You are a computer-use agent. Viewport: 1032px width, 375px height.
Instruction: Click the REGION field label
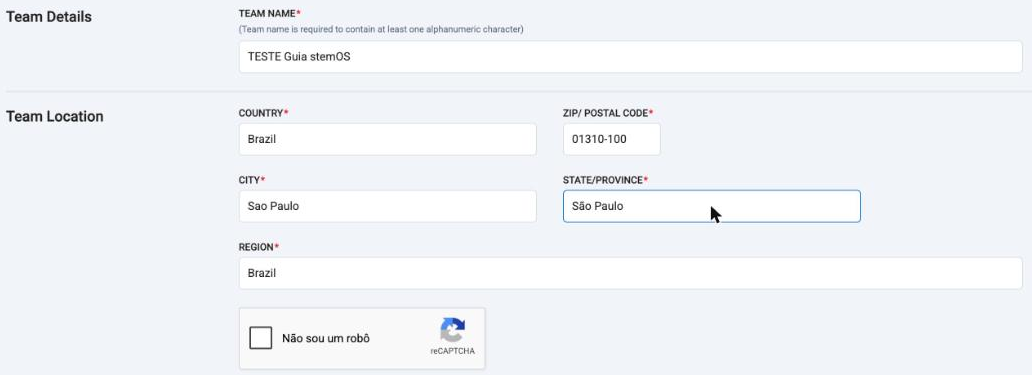pyautogui.click(x=259, y=247)
